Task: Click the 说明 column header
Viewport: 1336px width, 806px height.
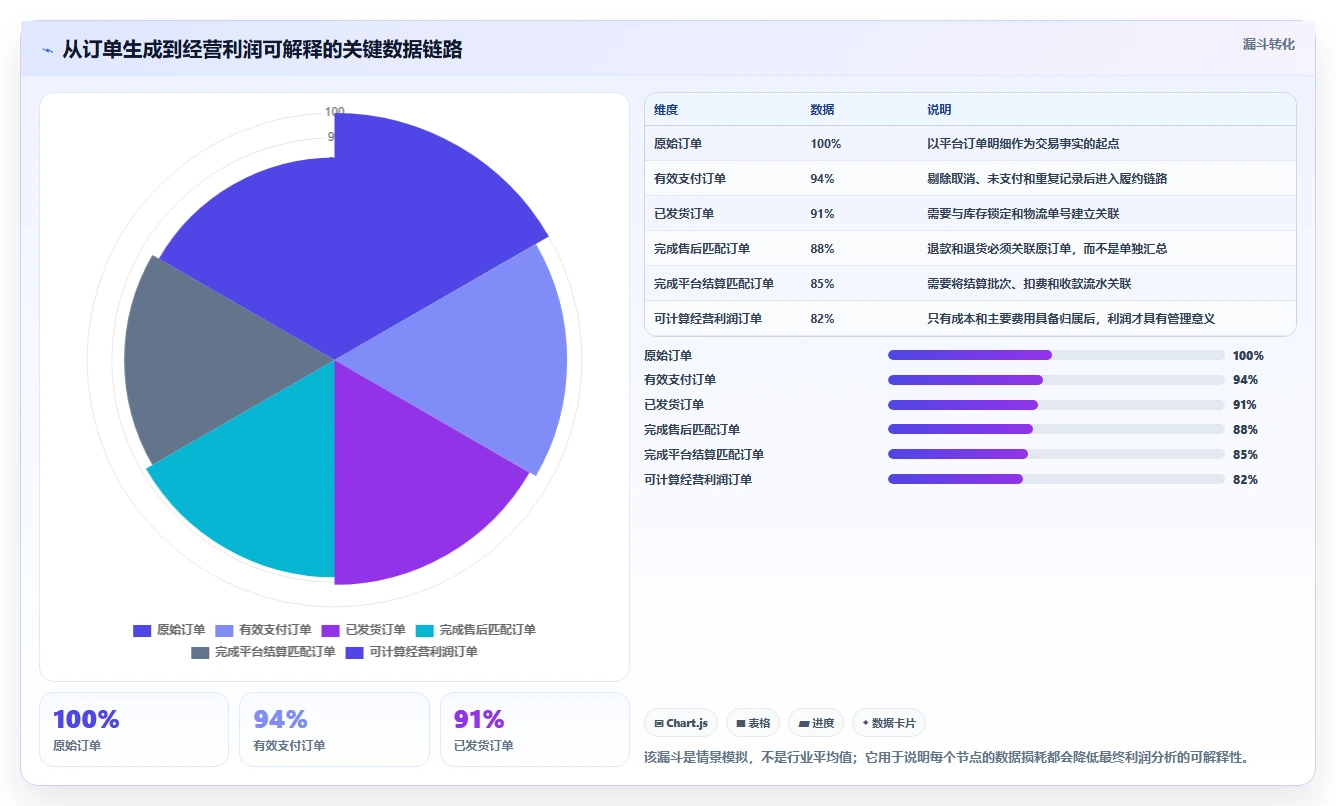Action: pyautogui.click(x=939, y=110)
